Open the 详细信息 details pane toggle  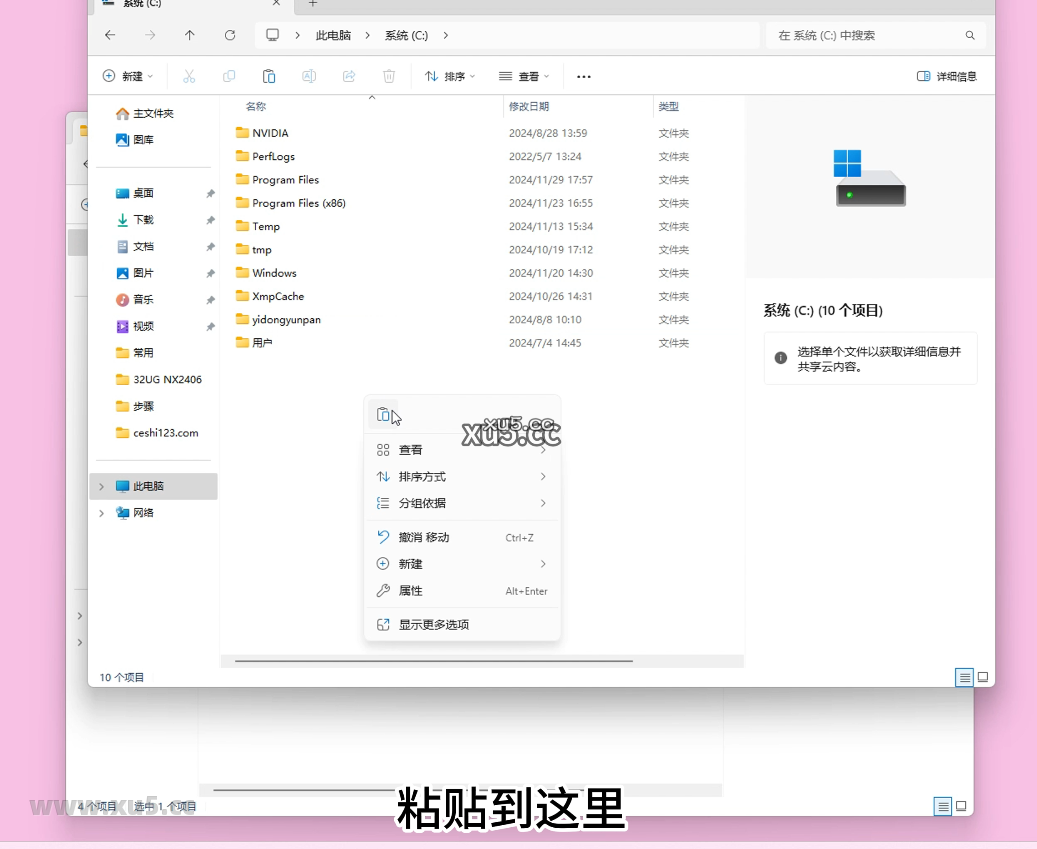click(945, 75)
